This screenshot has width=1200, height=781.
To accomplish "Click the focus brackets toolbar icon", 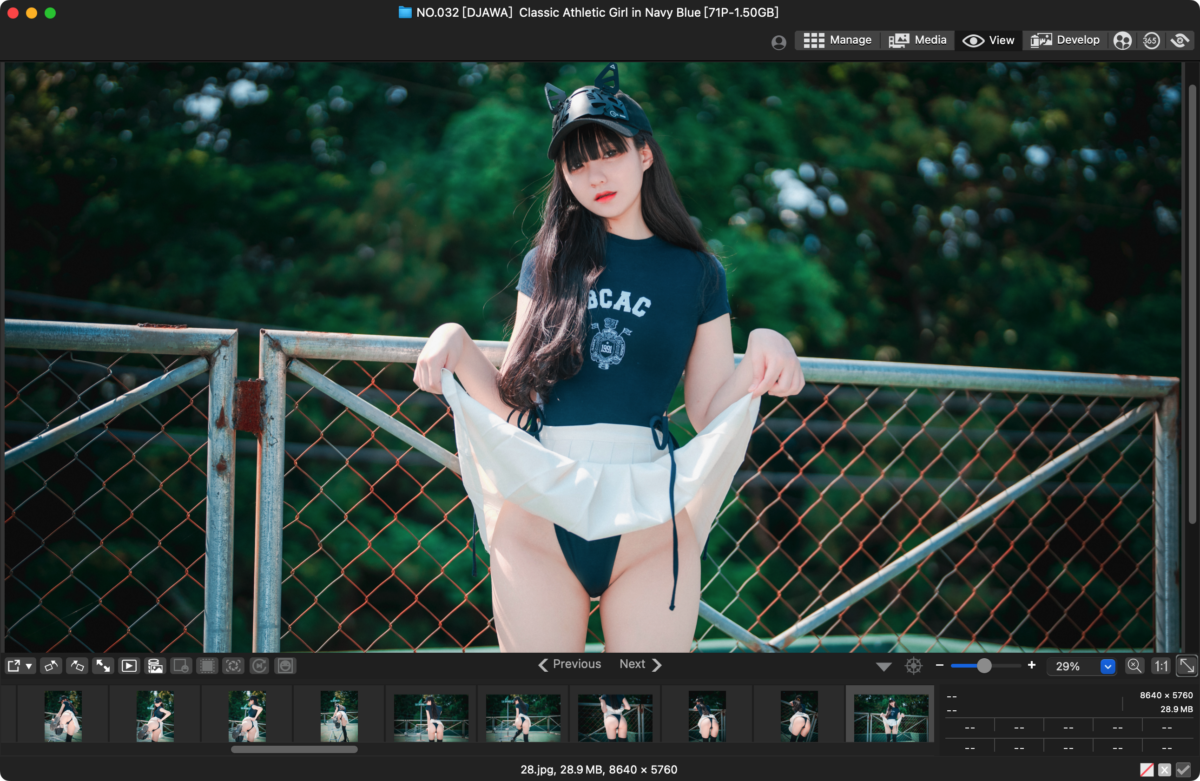I will pyautogui.click(x=233, y=665).
